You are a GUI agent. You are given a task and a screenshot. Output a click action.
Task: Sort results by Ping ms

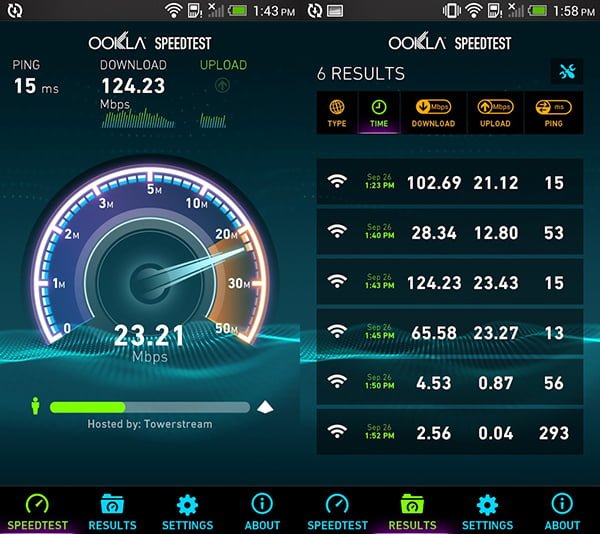click(554, 113)
